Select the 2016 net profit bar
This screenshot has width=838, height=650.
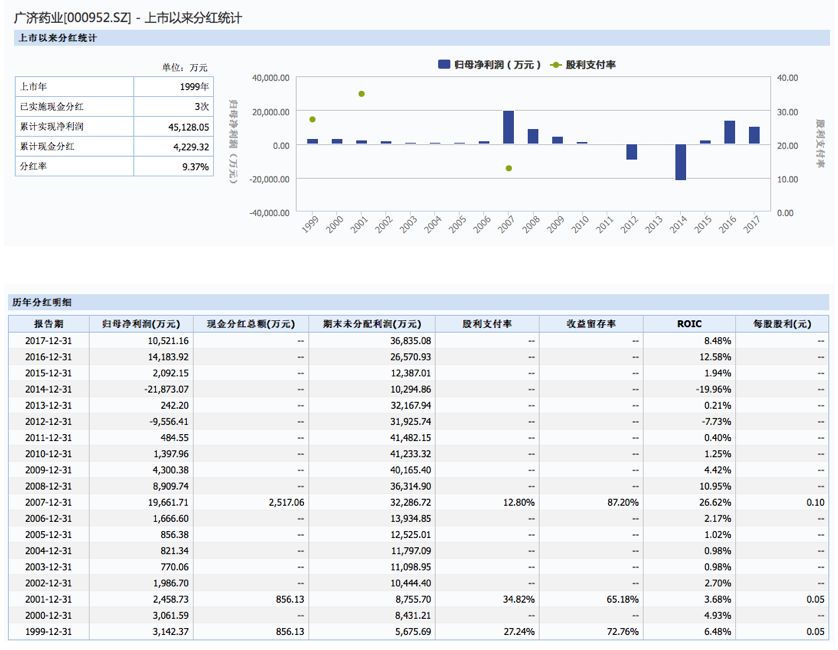click(x=730, y=132)
